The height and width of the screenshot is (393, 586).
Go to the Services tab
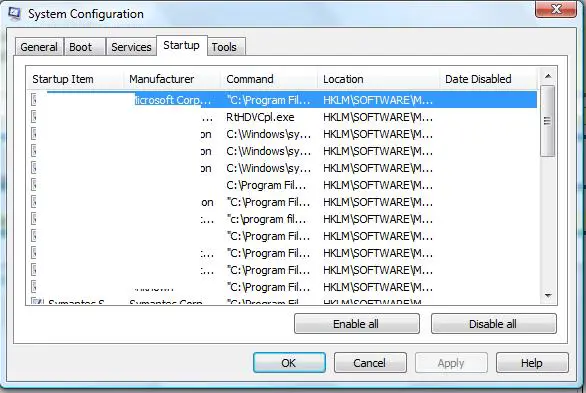(131, 47)
